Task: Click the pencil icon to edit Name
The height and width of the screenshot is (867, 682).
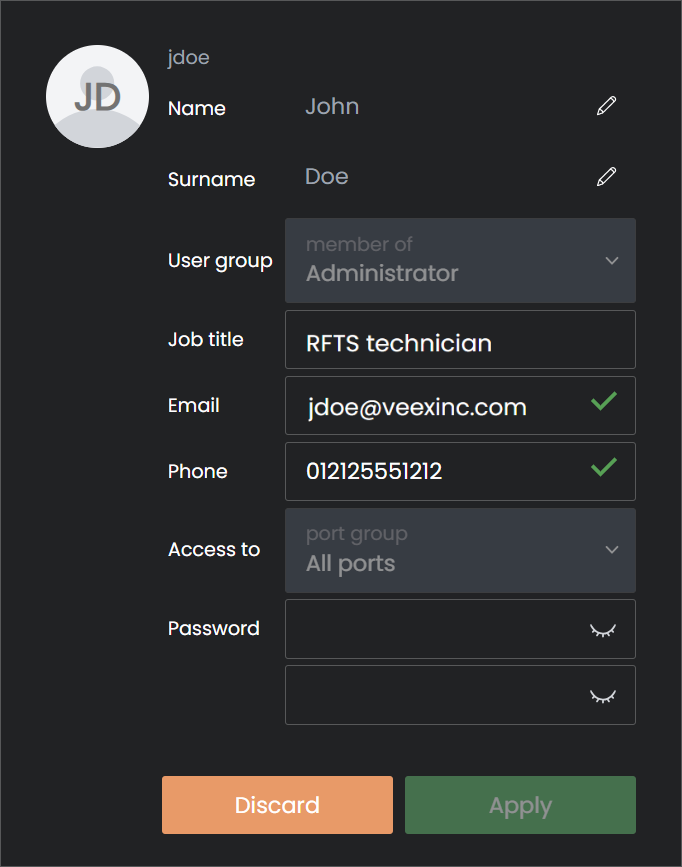Action: click(606, 106)
